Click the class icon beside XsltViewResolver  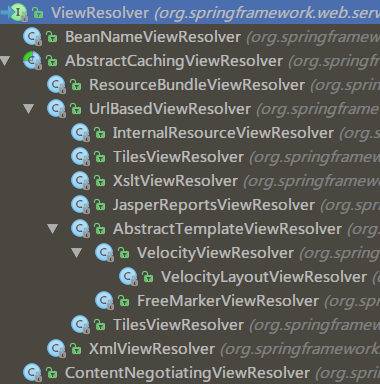click(x=80, y=181)
